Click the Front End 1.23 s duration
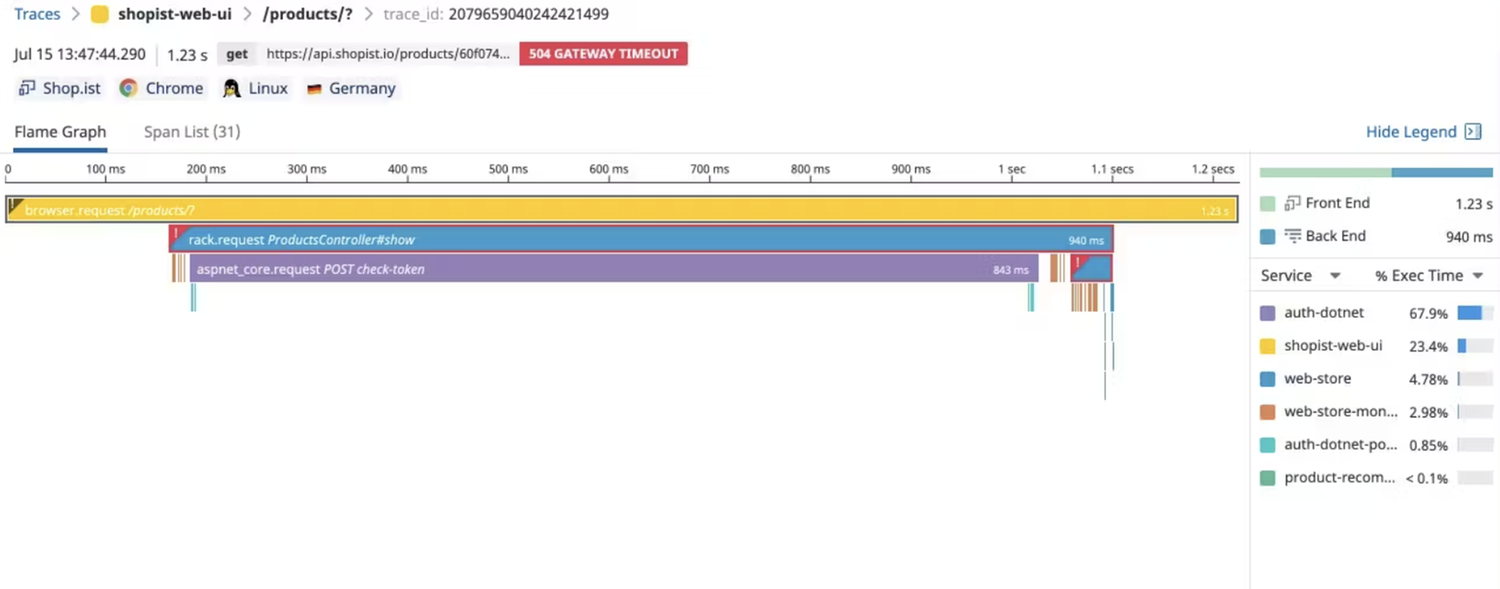1500x589 pixels. tap(1474, 204)
